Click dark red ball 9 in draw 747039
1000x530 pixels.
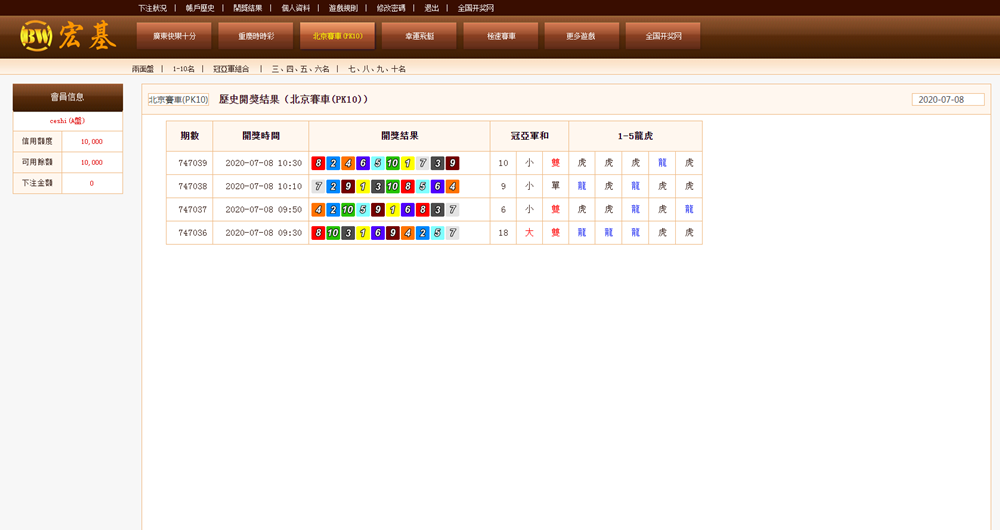(452, 163)
